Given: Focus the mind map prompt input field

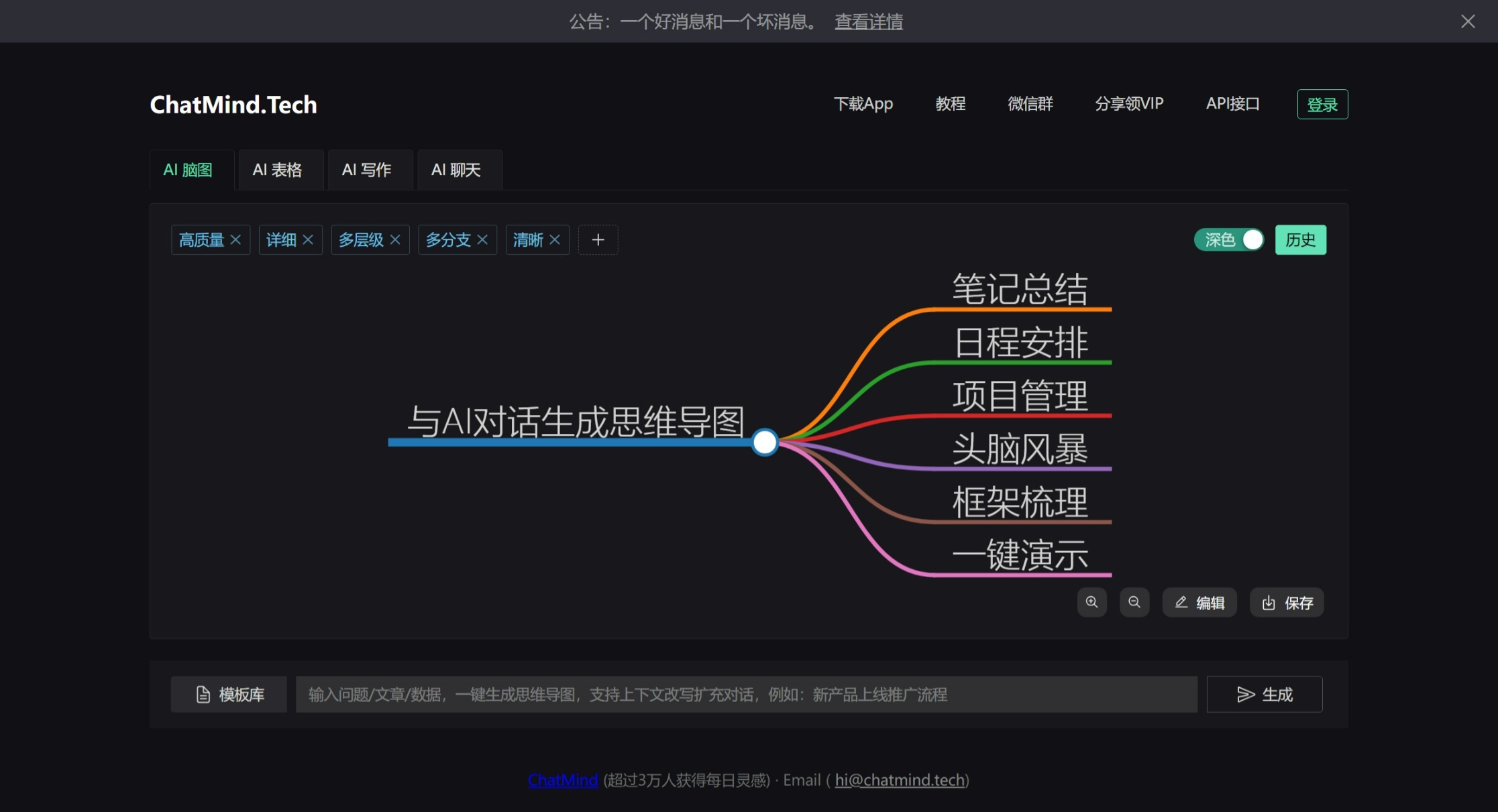Looking at the screenshot, I should (x=746, y=694).
